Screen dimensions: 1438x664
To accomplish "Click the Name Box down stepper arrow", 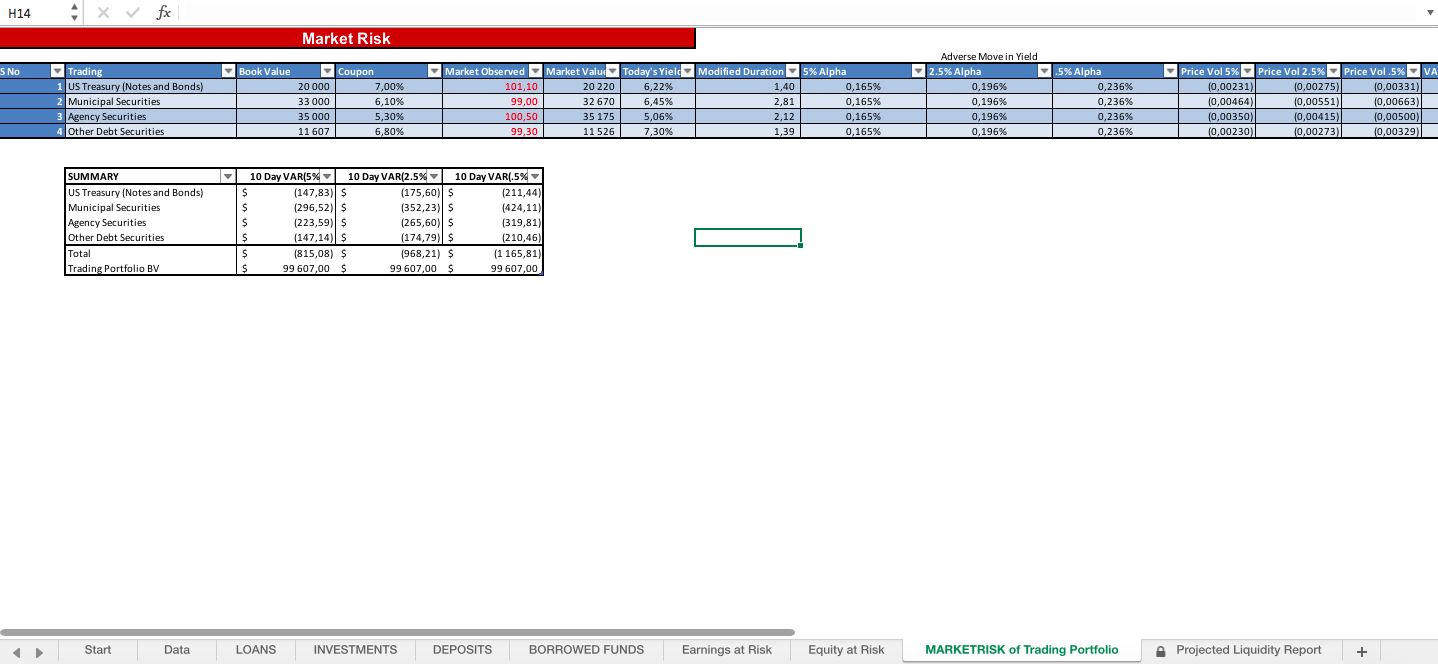I will coord(73,18).
